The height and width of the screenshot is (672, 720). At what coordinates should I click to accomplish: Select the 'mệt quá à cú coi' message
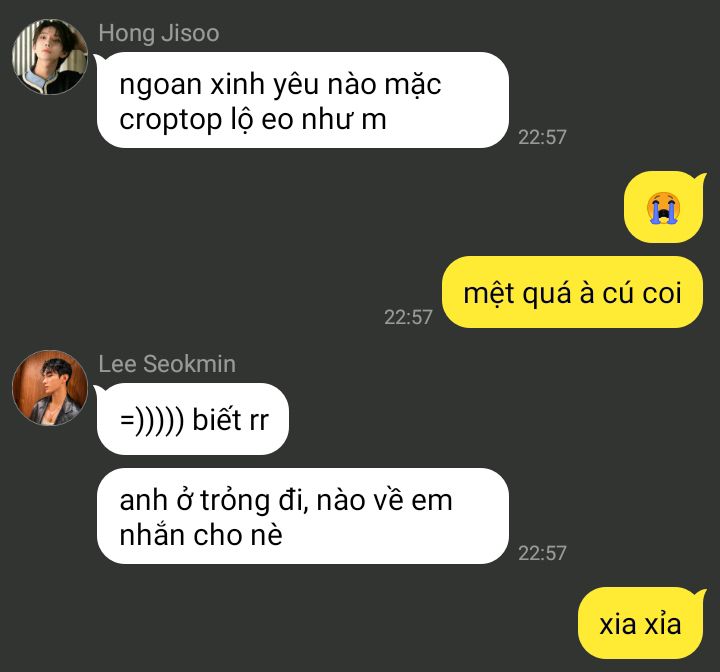(x=572, y=292)
